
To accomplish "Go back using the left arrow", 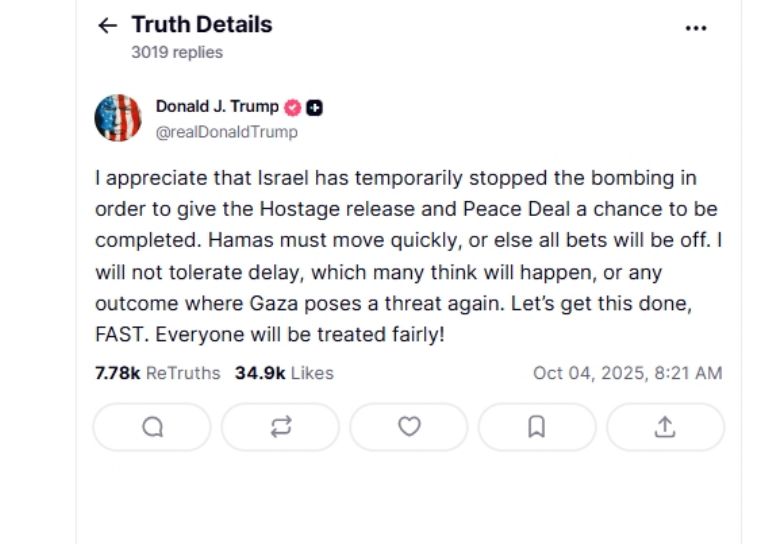I will pyautogui.click(x=107, y=26).
